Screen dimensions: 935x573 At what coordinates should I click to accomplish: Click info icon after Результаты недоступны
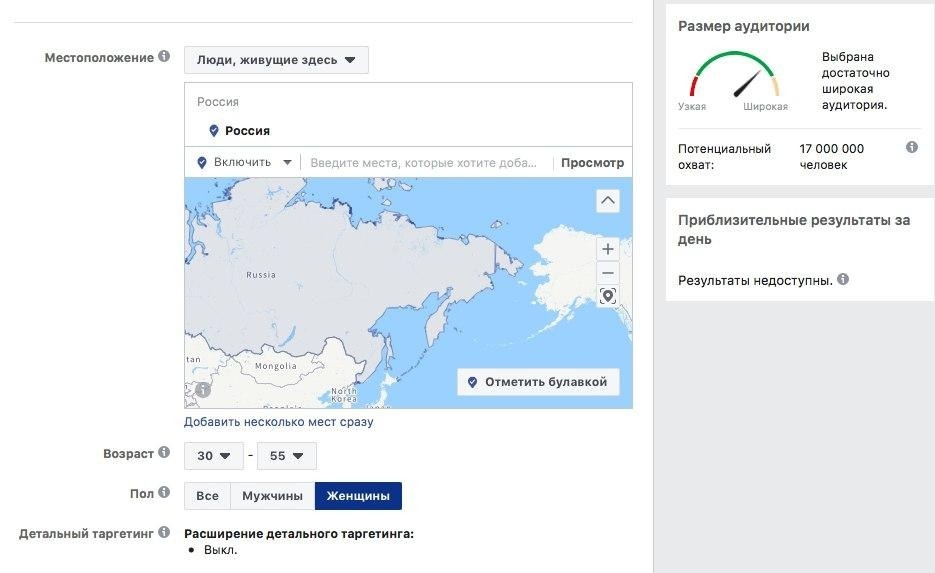pyautogui.click(x=843, y=279)
